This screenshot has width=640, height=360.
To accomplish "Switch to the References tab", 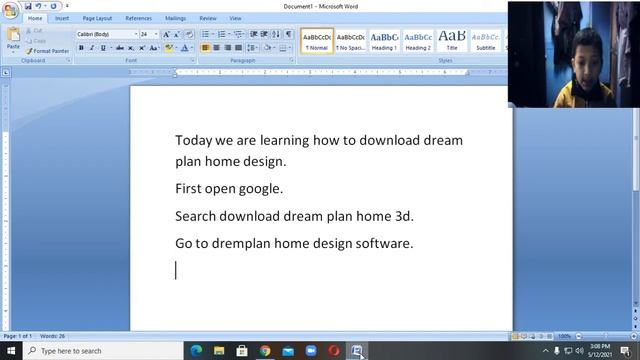I will pyautogui.click(x=138, y=18).
